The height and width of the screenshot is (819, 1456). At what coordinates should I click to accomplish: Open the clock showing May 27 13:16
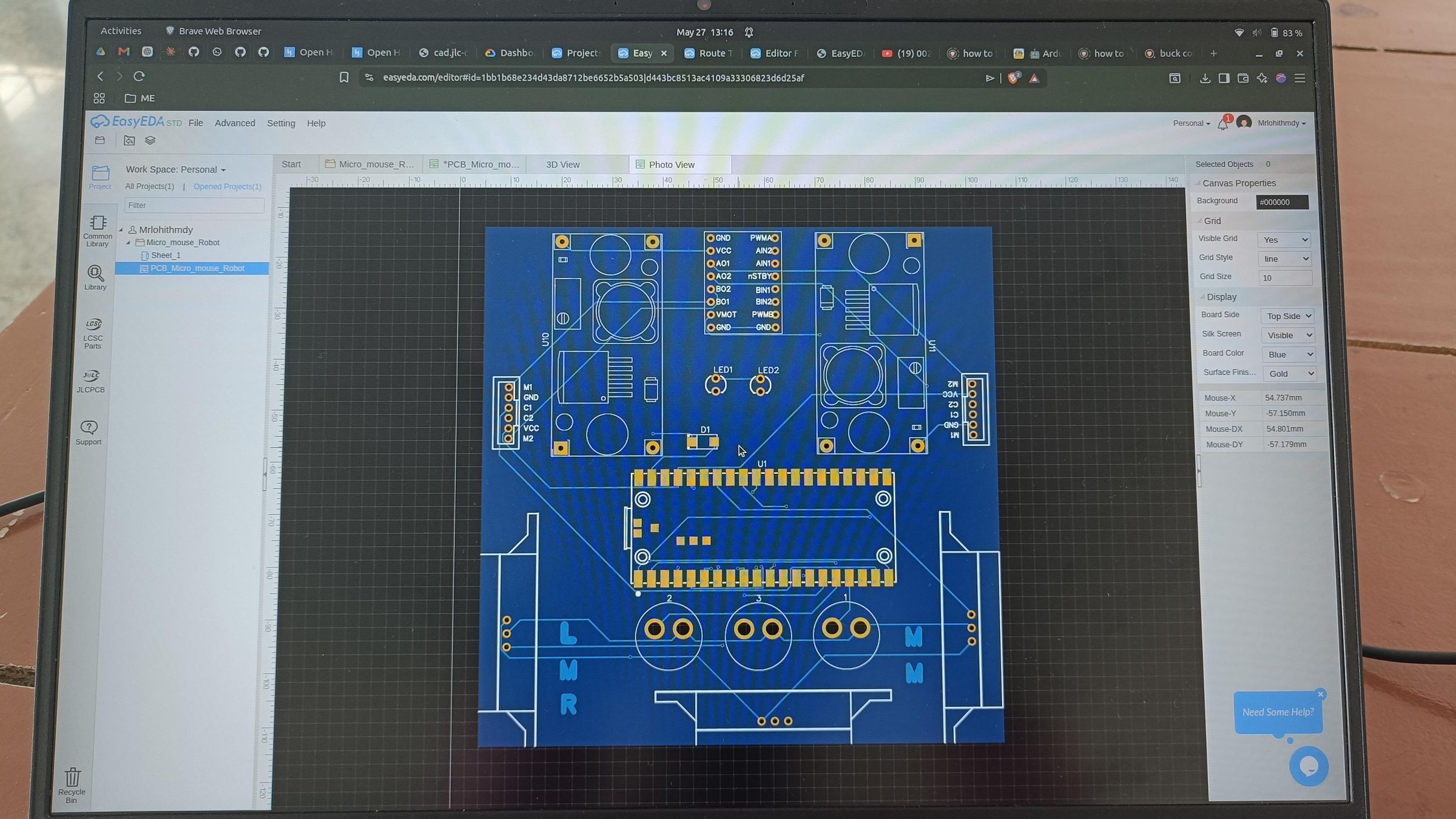[x=704, y=32]
